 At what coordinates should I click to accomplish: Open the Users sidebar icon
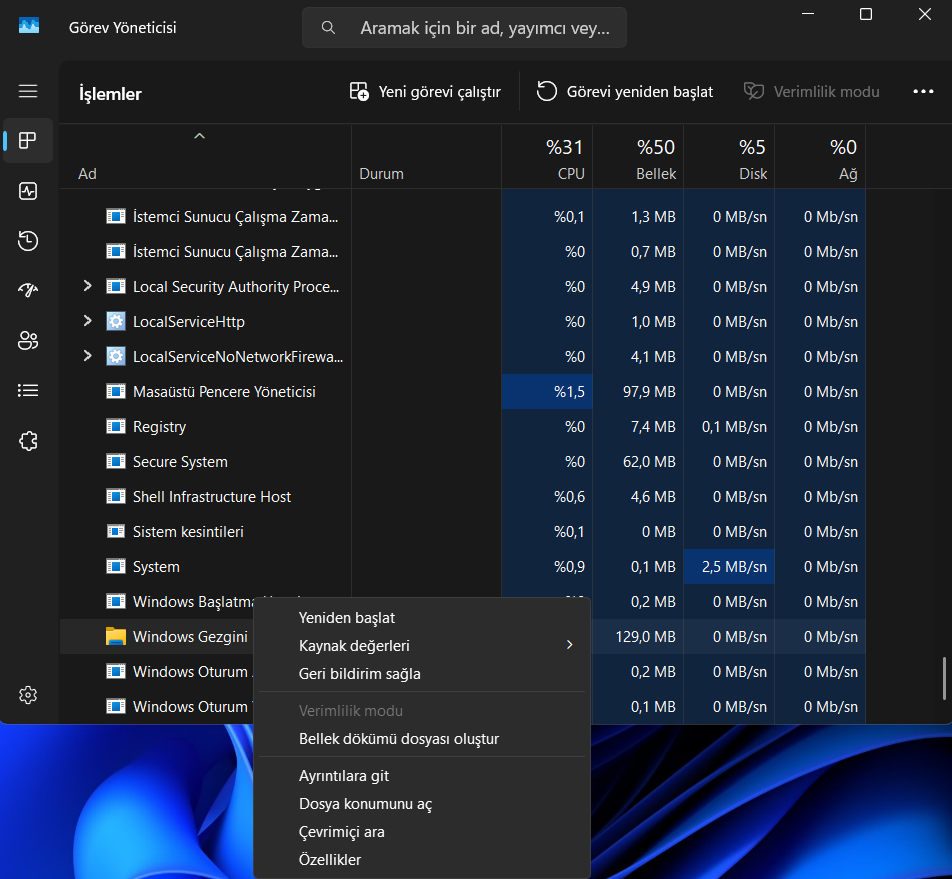28,341
